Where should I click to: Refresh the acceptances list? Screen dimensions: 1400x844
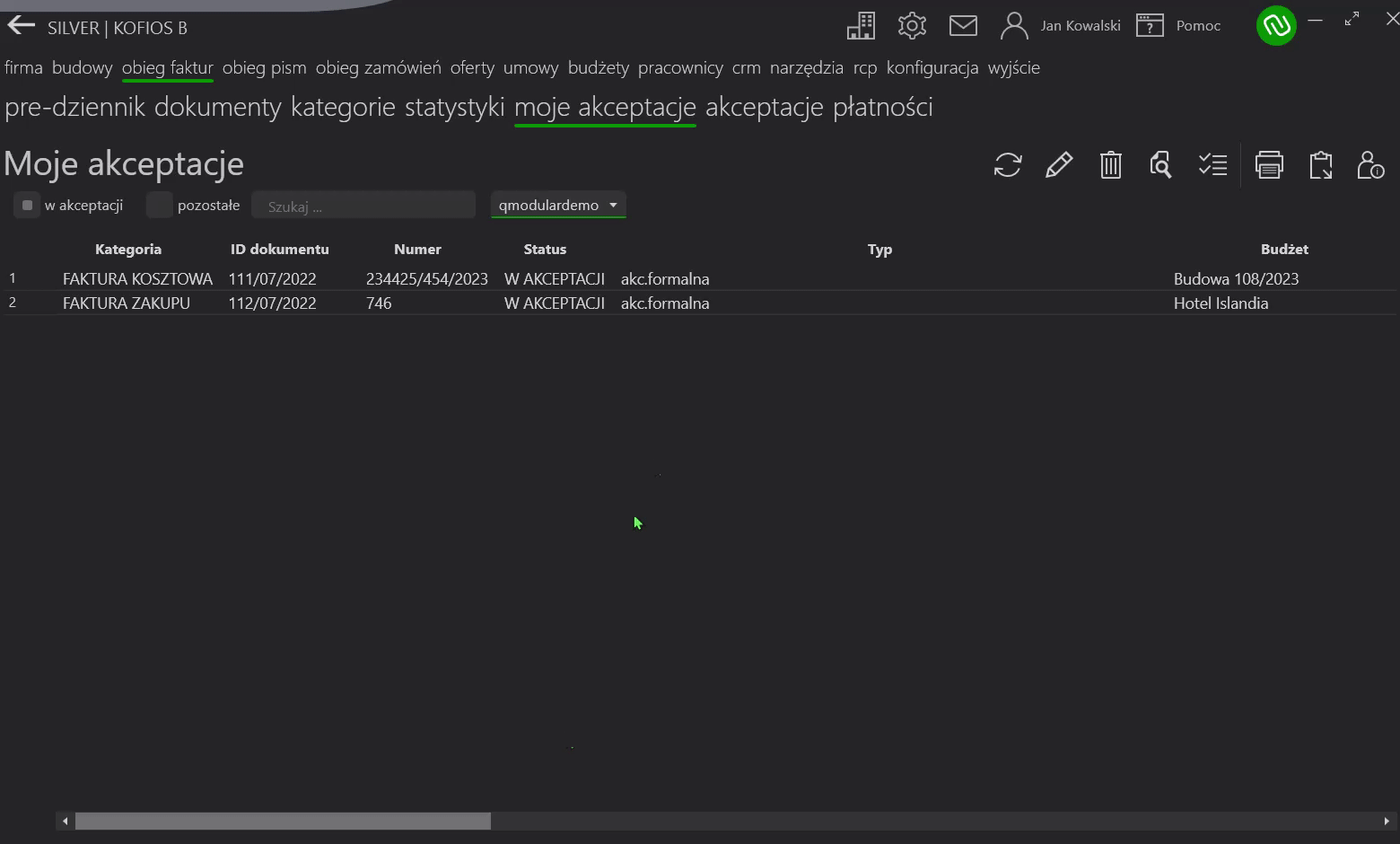click(1008, 165)
